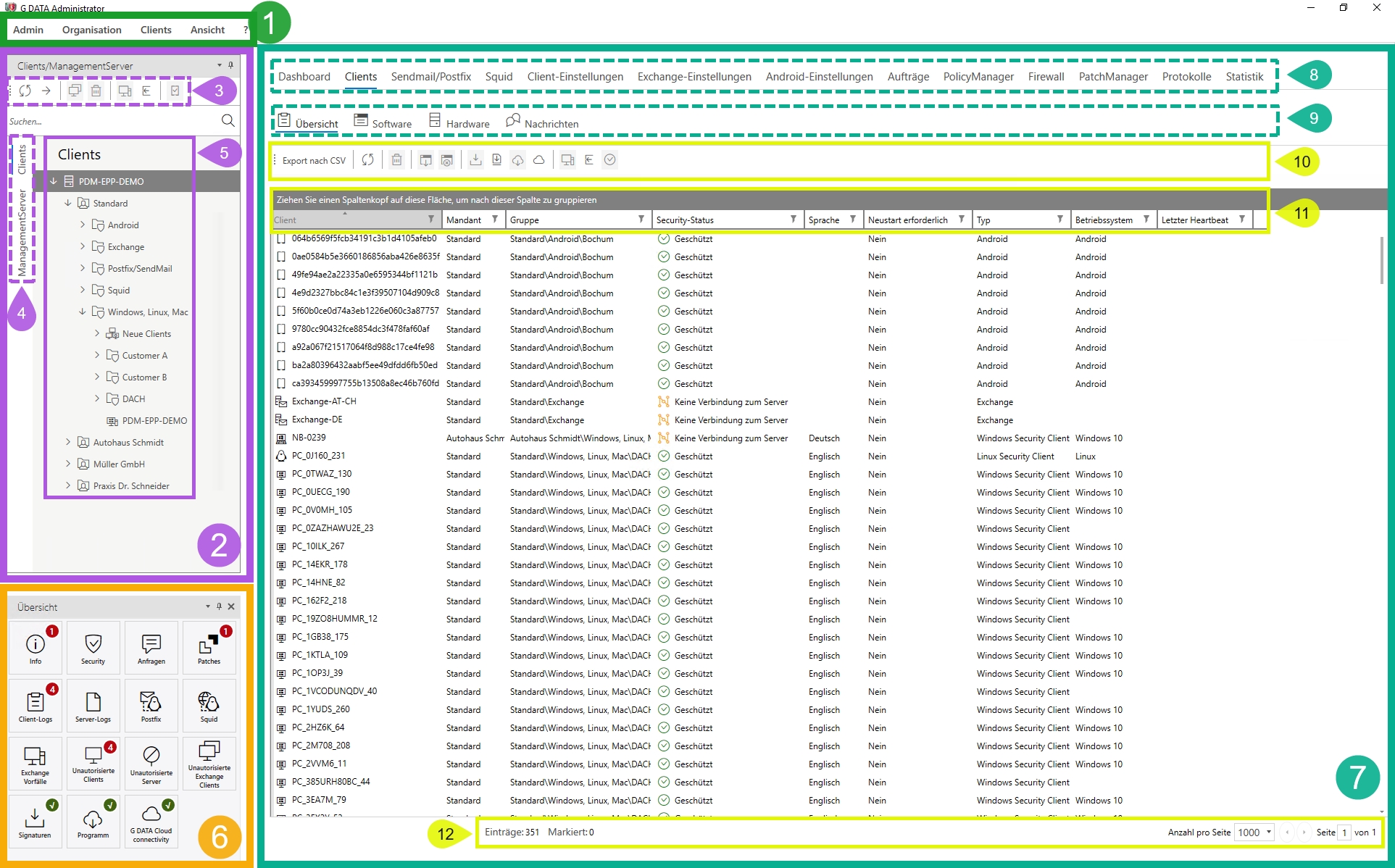Switch to the Hardware subtab
This screenshot has width=1395, height=868.
coord(462,122)
